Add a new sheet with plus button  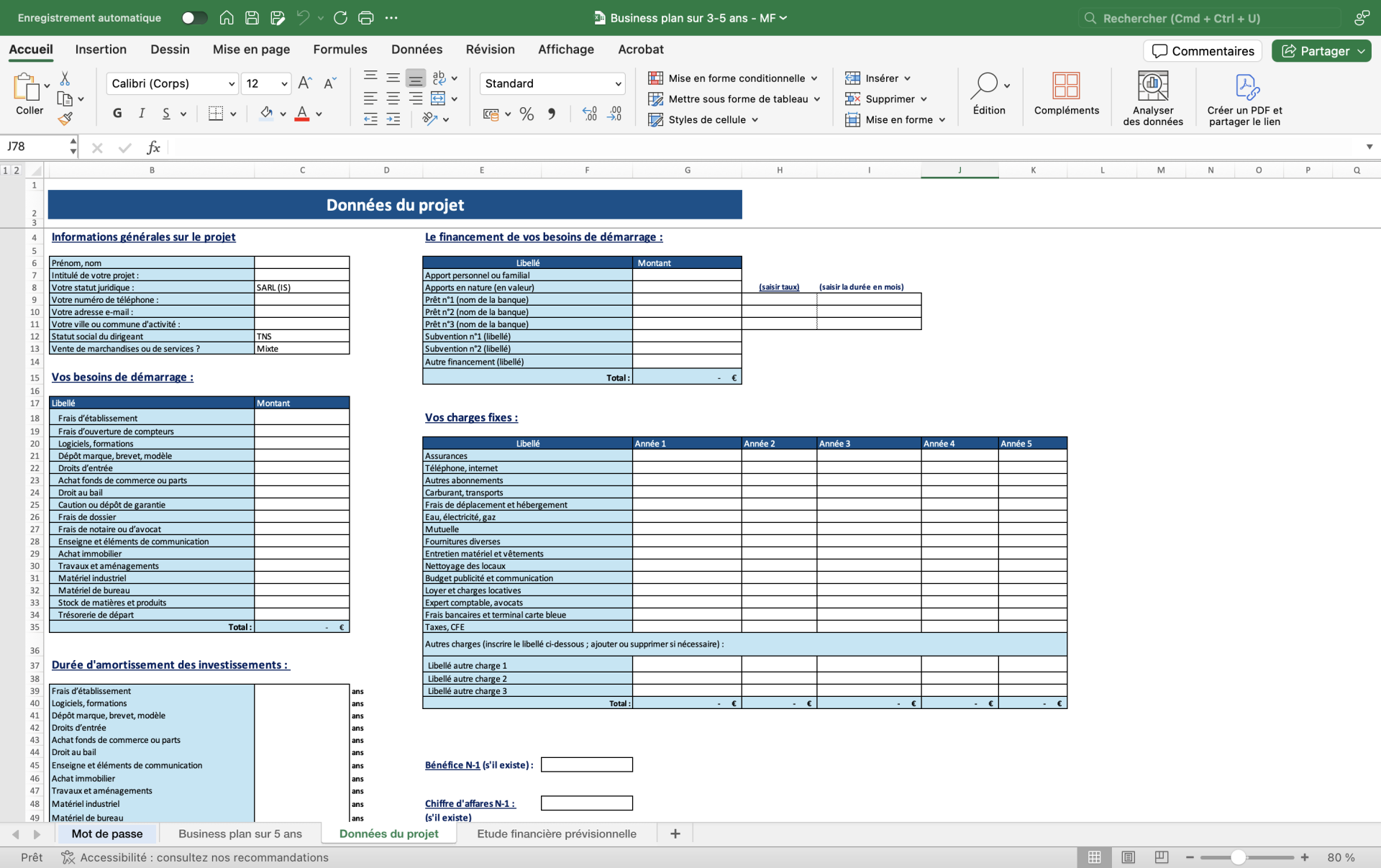point(675,834)
